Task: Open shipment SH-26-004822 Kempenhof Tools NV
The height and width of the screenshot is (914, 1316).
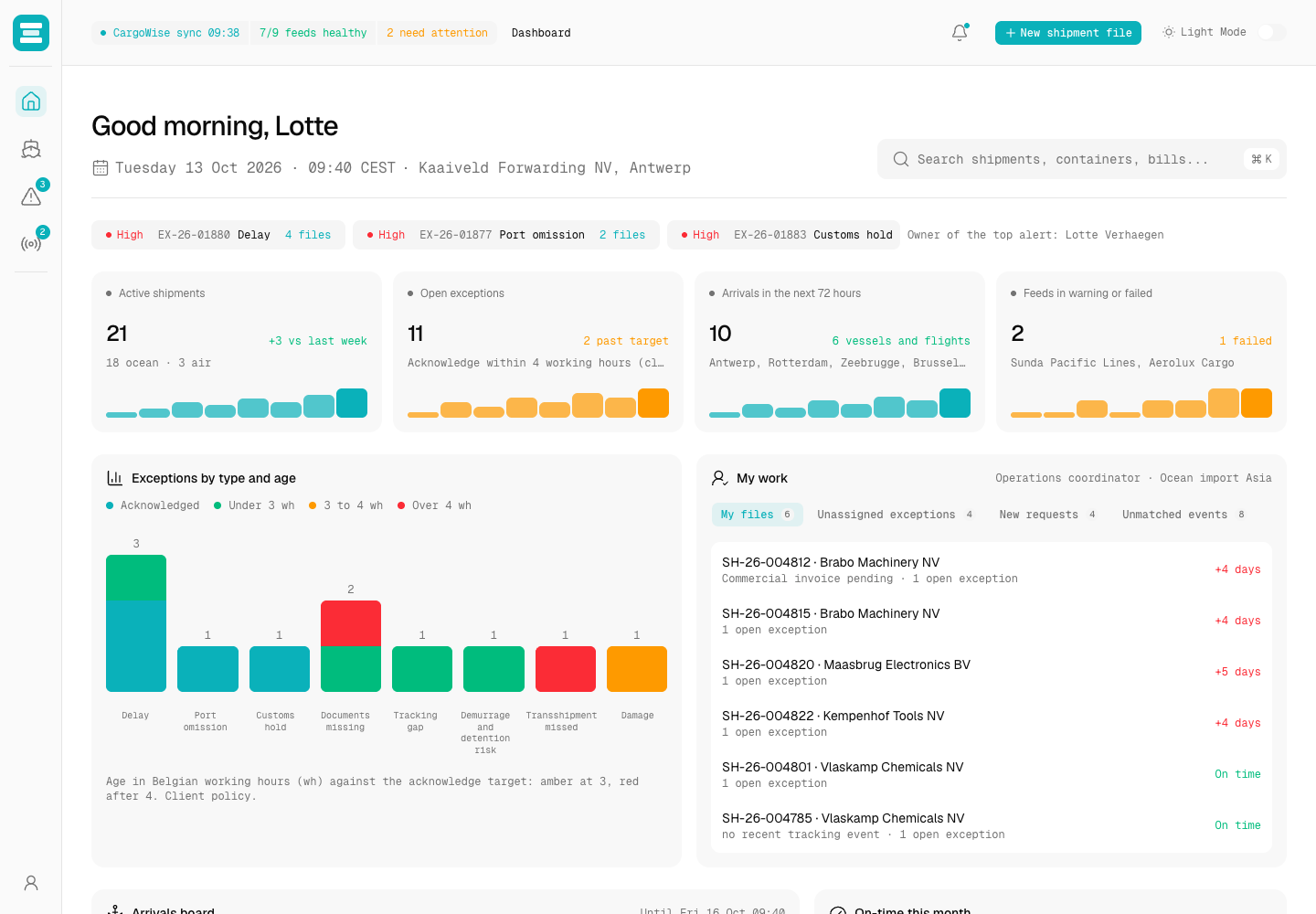Action: click(992, 723)
